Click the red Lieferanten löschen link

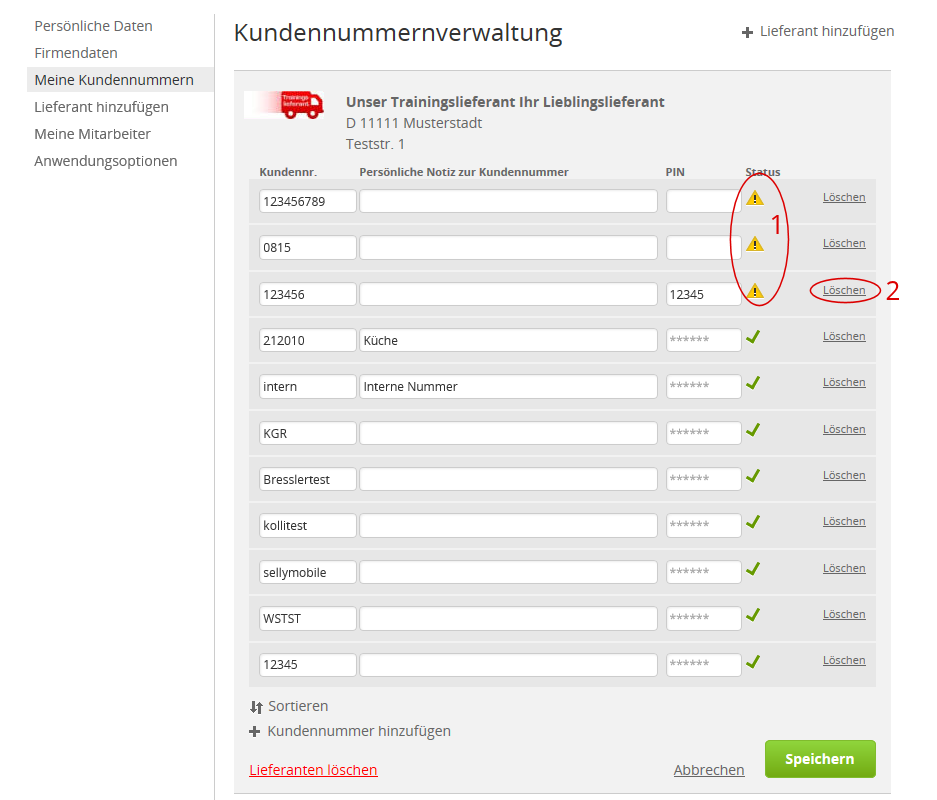[x=313, y=770]
